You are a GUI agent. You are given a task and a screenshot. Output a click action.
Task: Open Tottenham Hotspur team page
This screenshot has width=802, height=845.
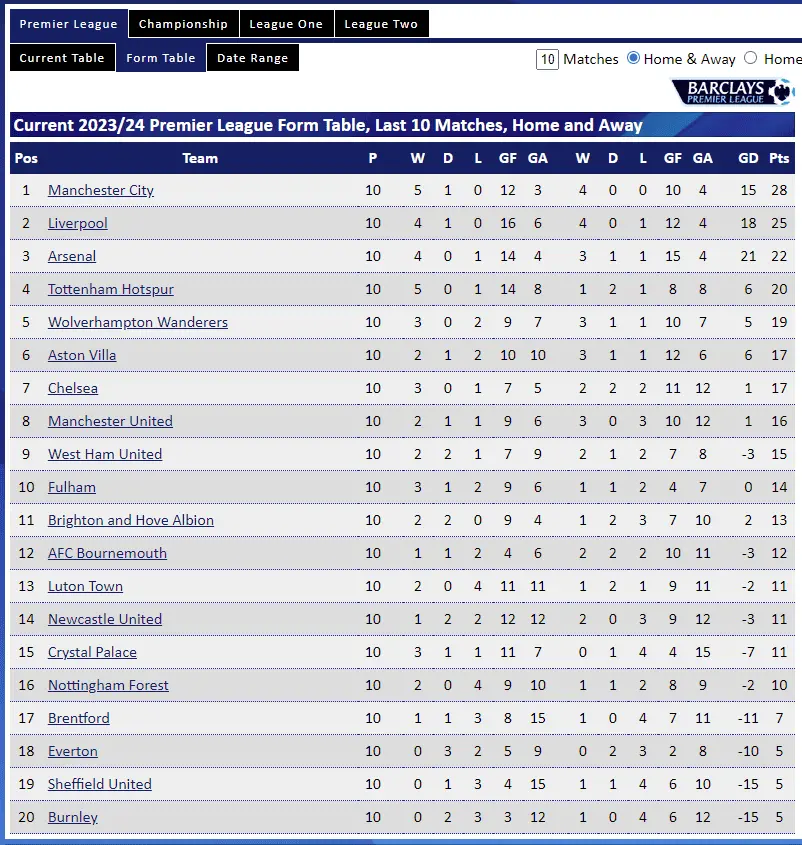pos(111,289)
